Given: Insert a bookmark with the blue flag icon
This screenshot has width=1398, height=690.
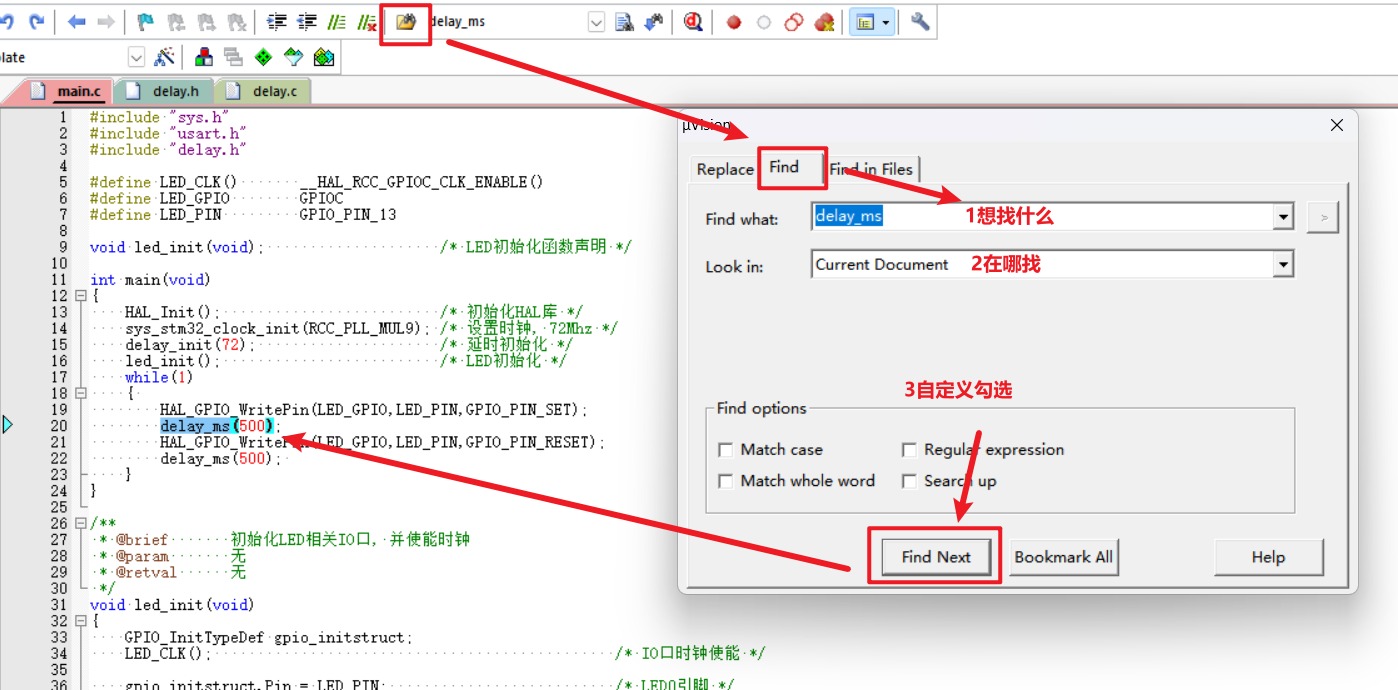Looking at the screenshot, I should [x=146, y=21].
